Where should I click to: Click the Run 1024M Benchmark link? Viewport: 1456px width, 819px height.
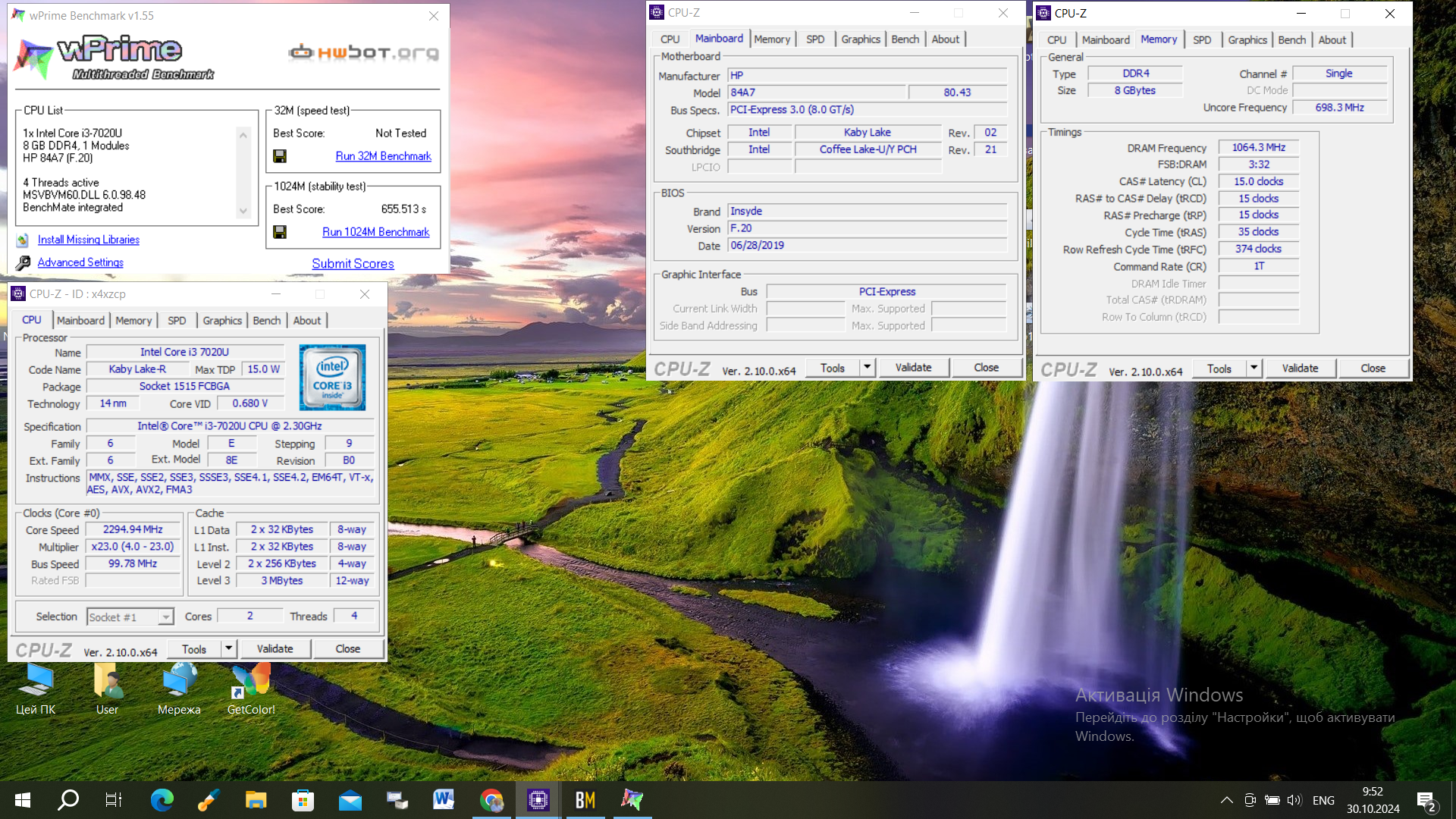pos(375,232)
